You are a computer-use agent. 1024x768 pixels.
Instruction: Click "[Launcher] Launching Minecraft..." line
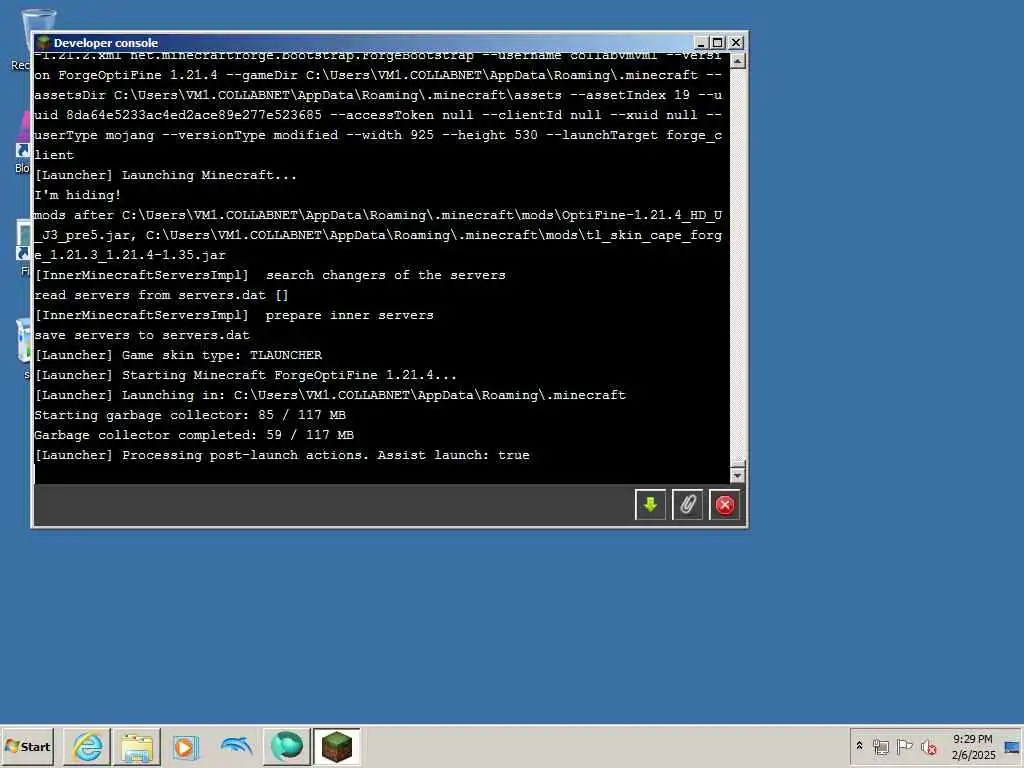coord(165,175)
